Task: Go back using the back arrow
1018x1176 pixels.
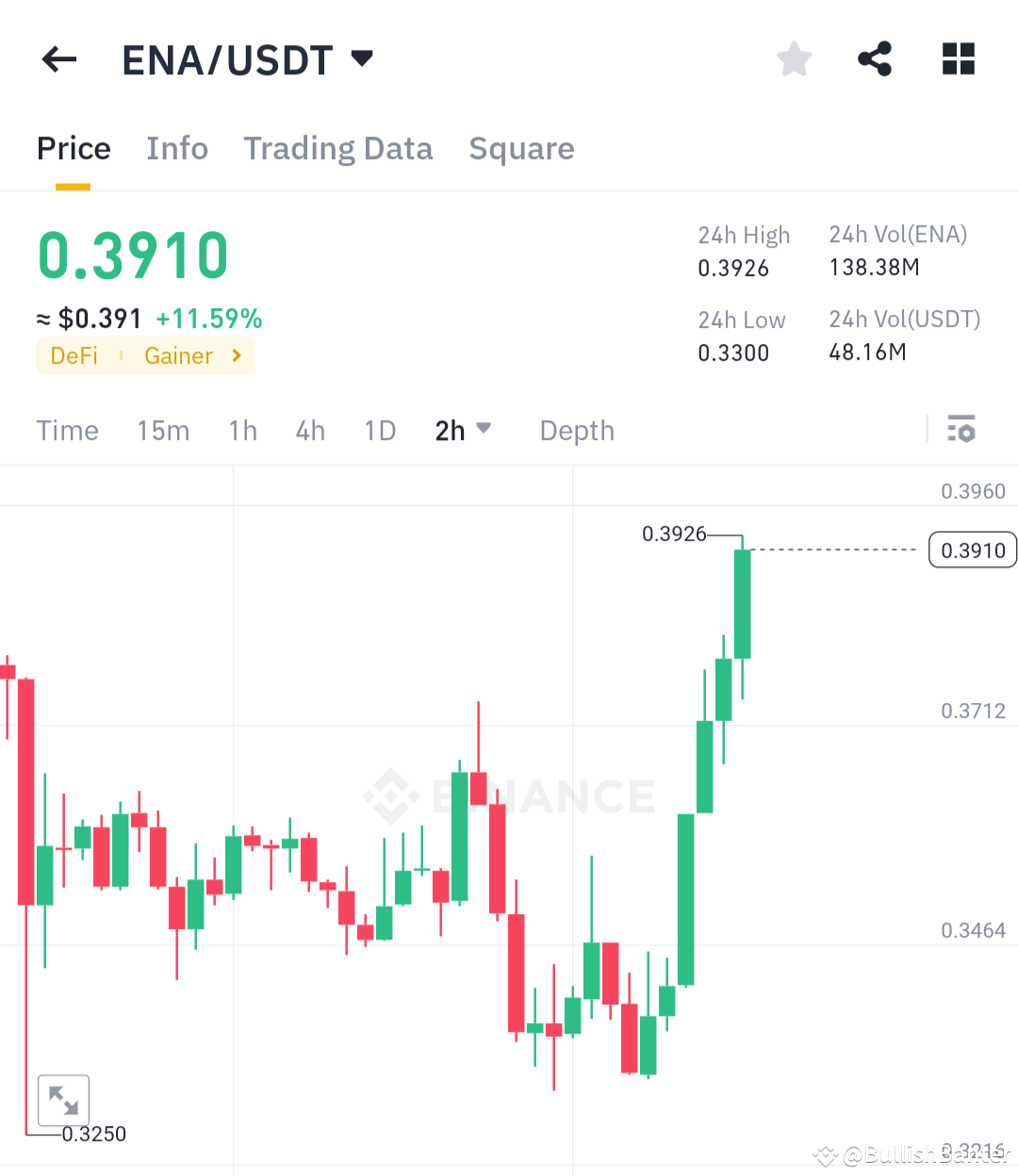Action: [58, 58]
